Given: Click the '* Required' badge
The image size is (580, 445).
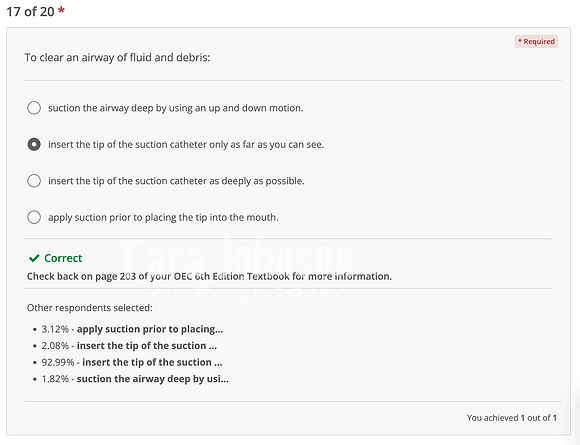Looking at the screenshot, I should point(536,41).
